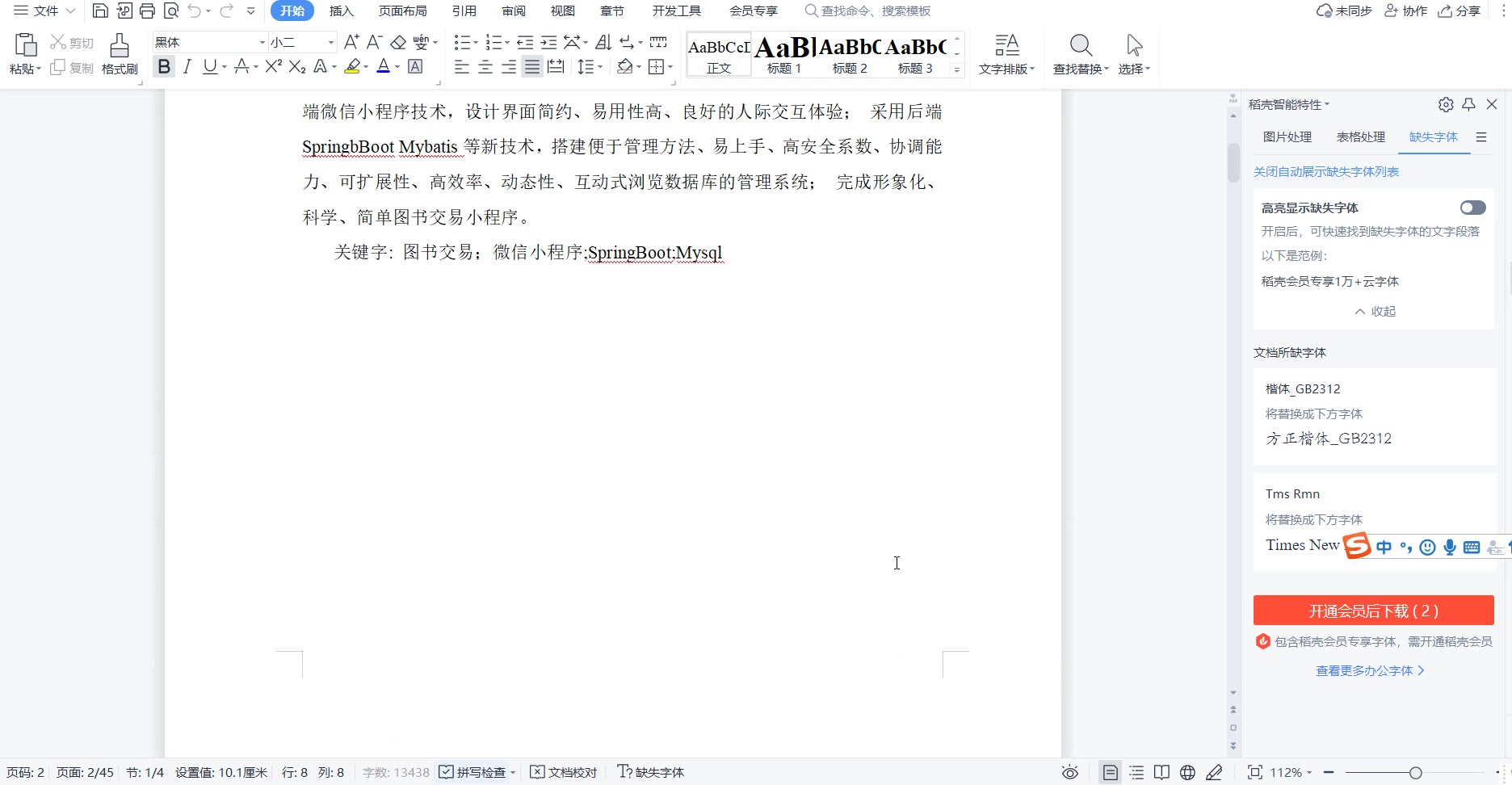Screen dimensions: 1512x785
Task: Toggle Underline formatting
Action: (210, 66)
